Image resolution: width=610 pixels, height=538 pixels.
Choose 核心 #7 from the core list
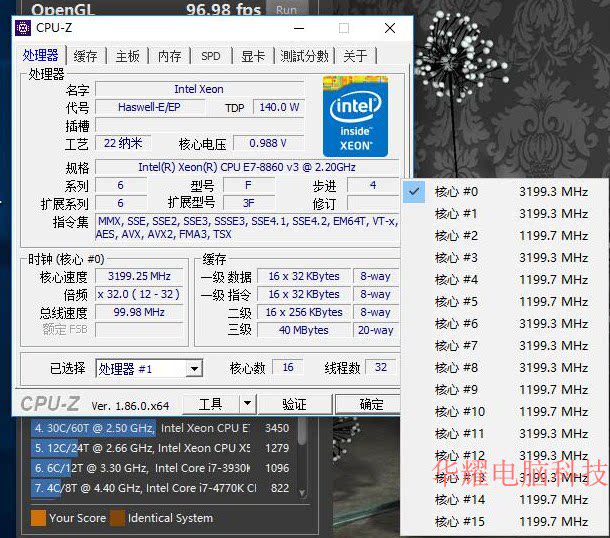coord(505,345)
